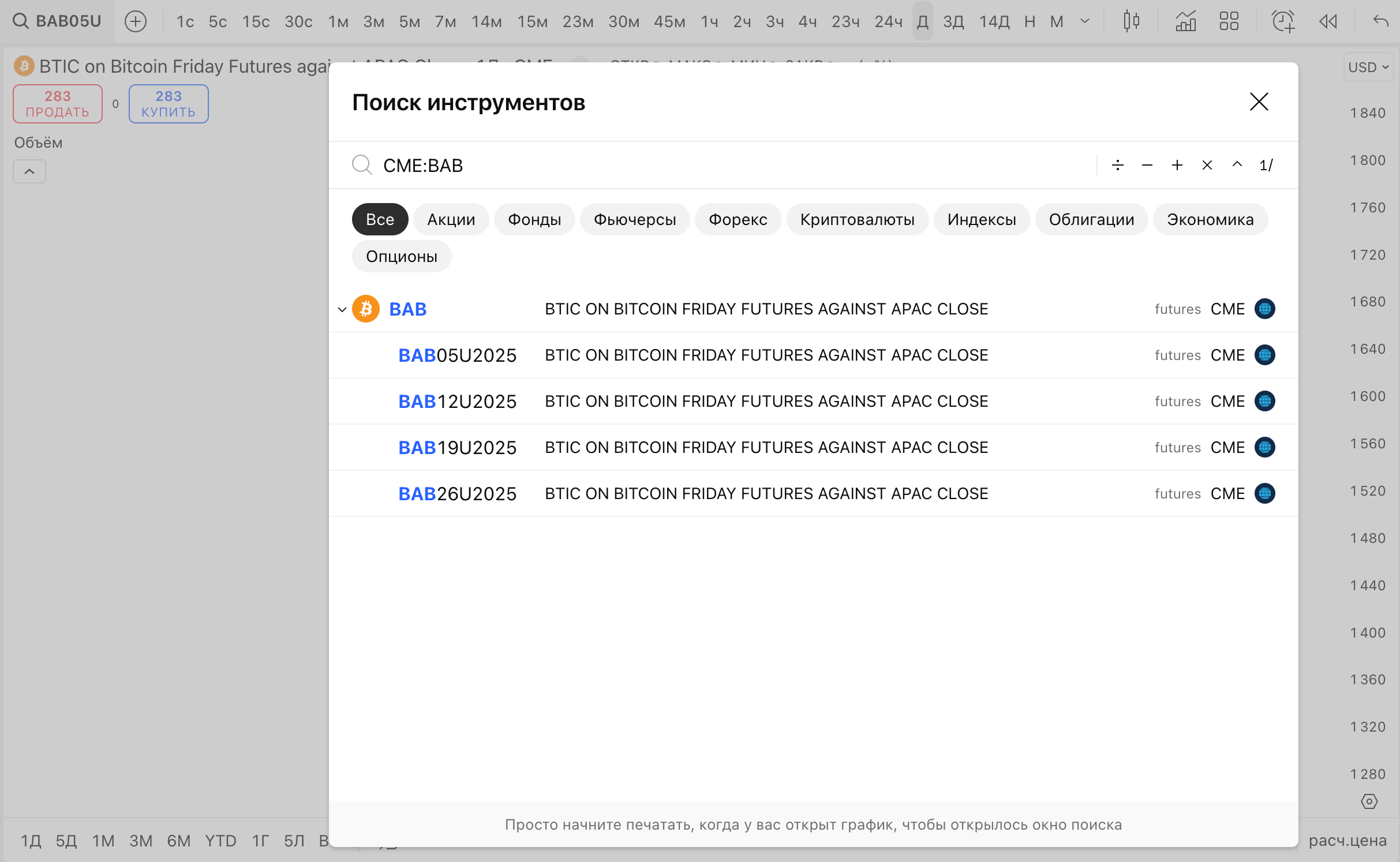Click the add symbol plus icon
1400x862 pixels.
pyautogui.click(x=136, y=21)
